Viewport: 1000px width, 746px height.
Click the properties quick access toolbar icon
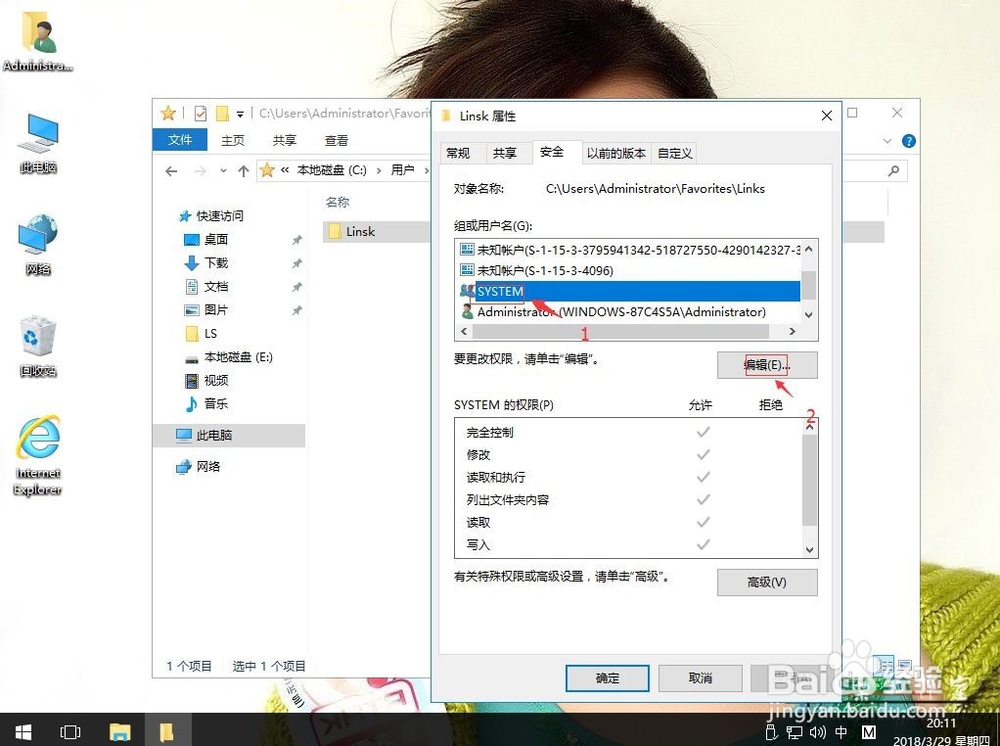(200, 113)
